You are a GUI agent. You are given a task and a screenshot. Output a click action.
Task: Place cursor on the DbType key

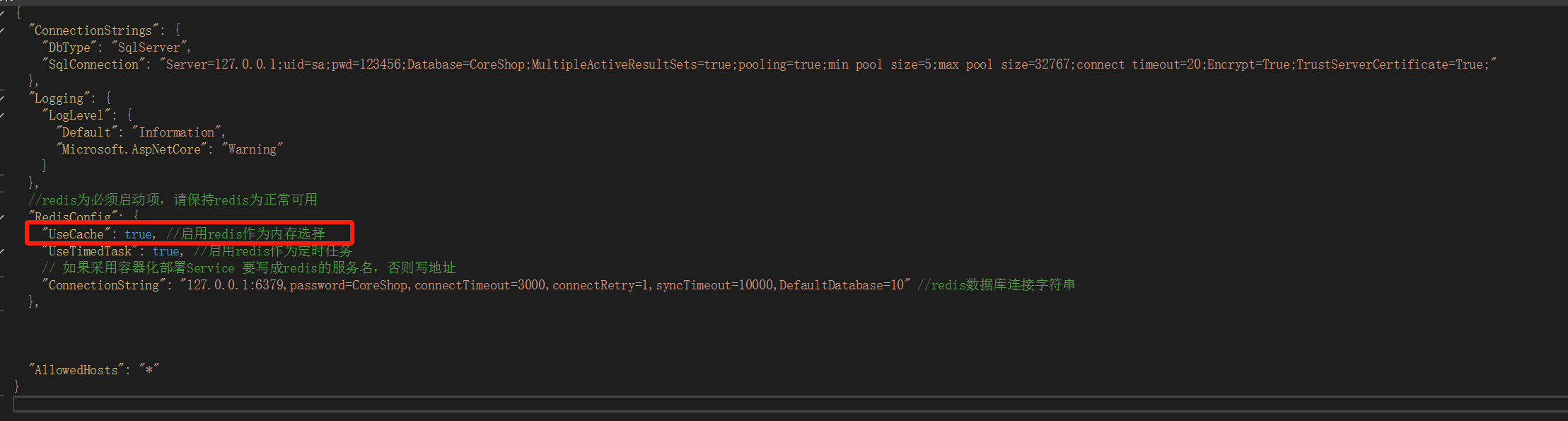click(x=69, y=47)
